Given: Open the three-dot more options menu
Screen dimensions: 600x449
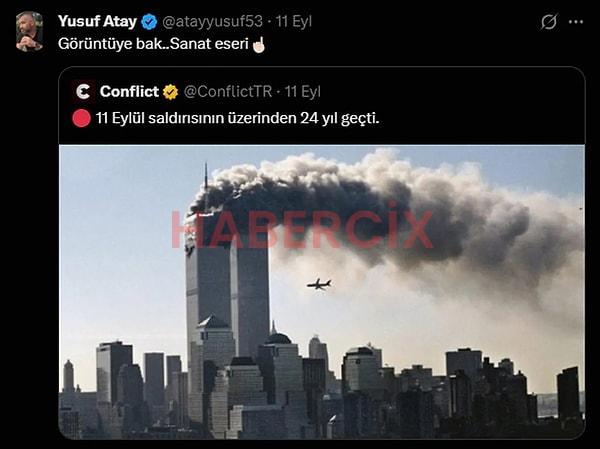Looking at the screenshot, I should [x=576, y=22].
